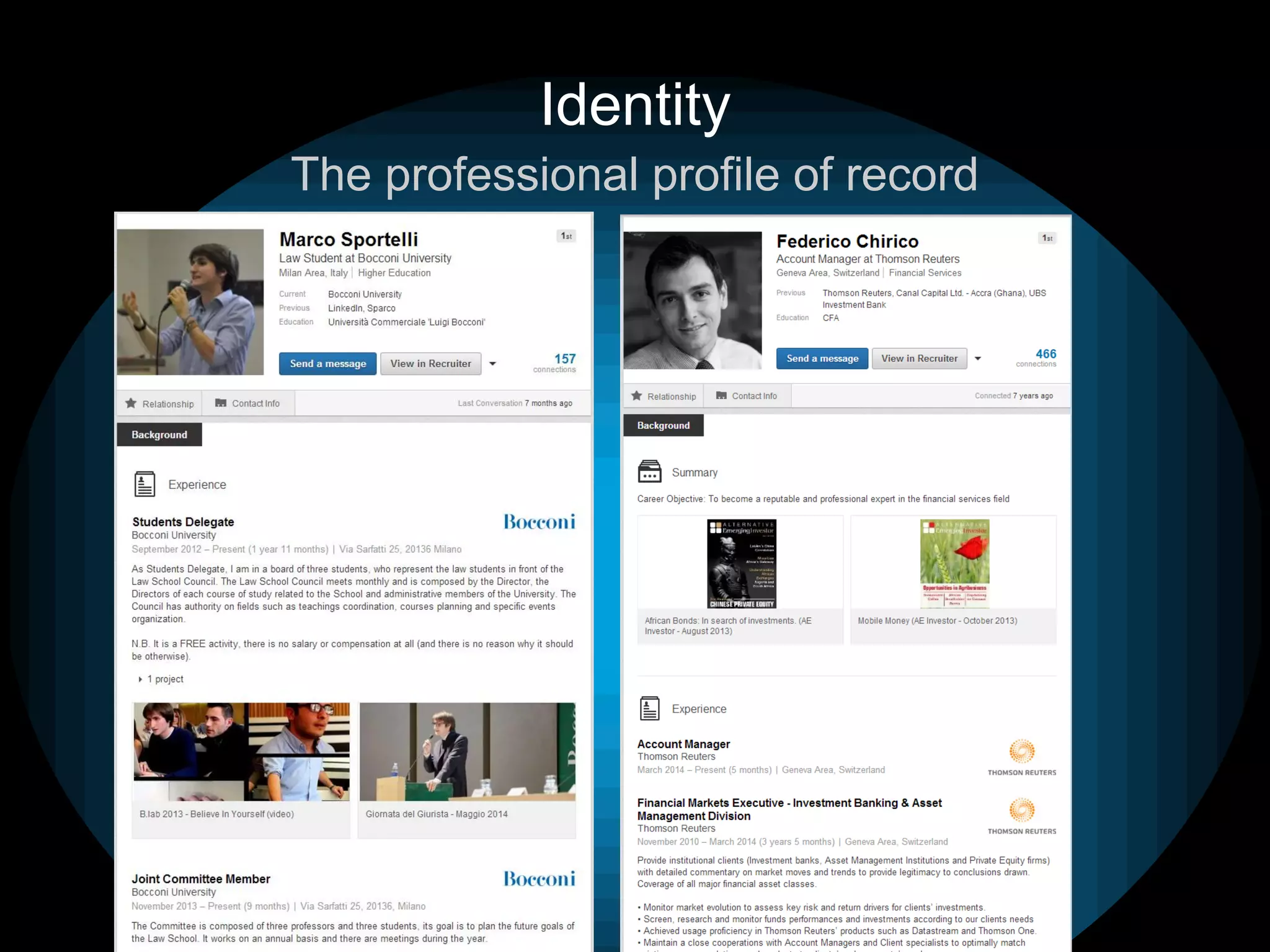Click Thomson Reuters logo beside Financial Markets Executive
Screen dimensions: 1270x952
[1022, 816]
